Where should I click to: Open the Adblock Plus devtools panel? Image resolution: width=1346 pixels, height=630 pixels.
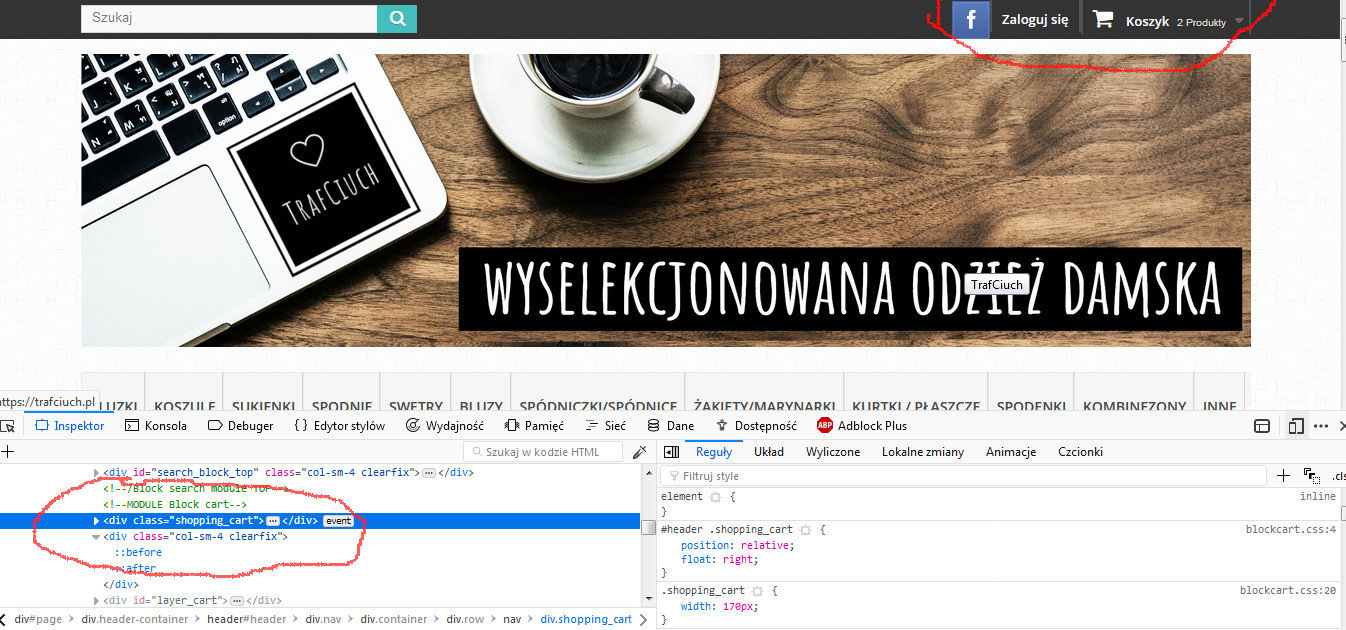click(x=862, y=426)
